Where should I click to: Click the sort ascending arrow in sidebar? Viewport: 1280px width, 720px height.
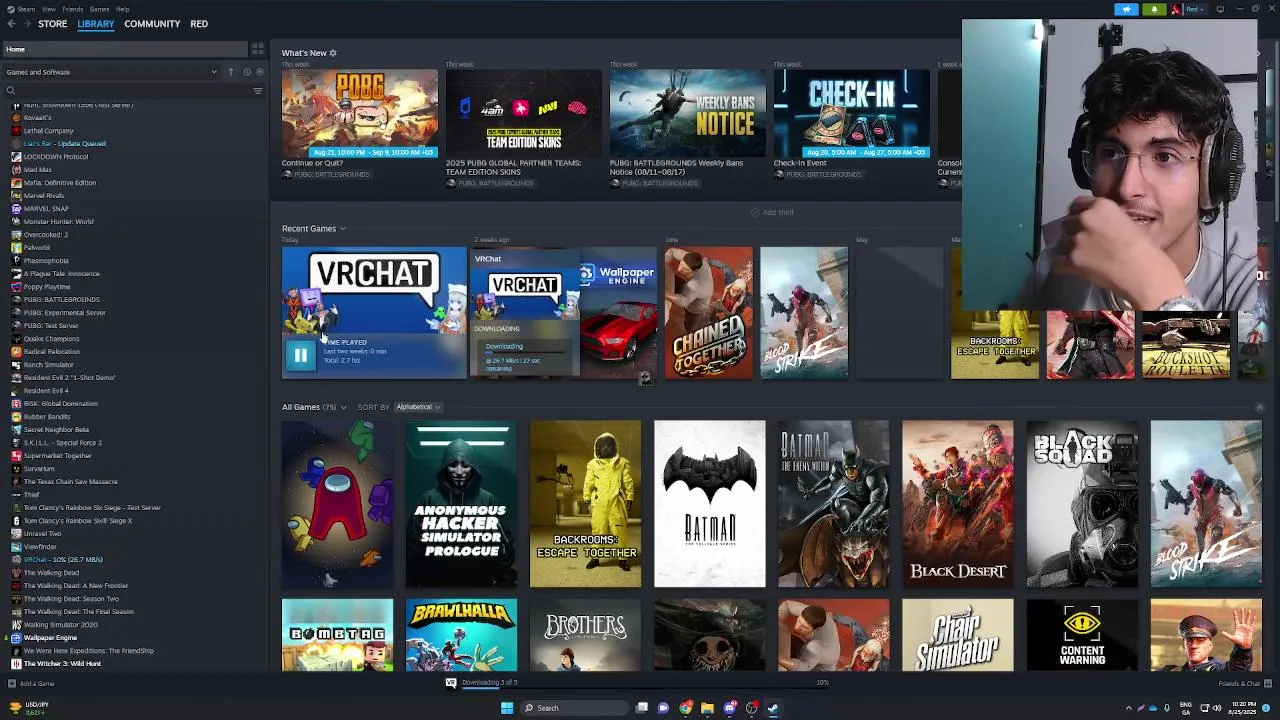(231, 72)
